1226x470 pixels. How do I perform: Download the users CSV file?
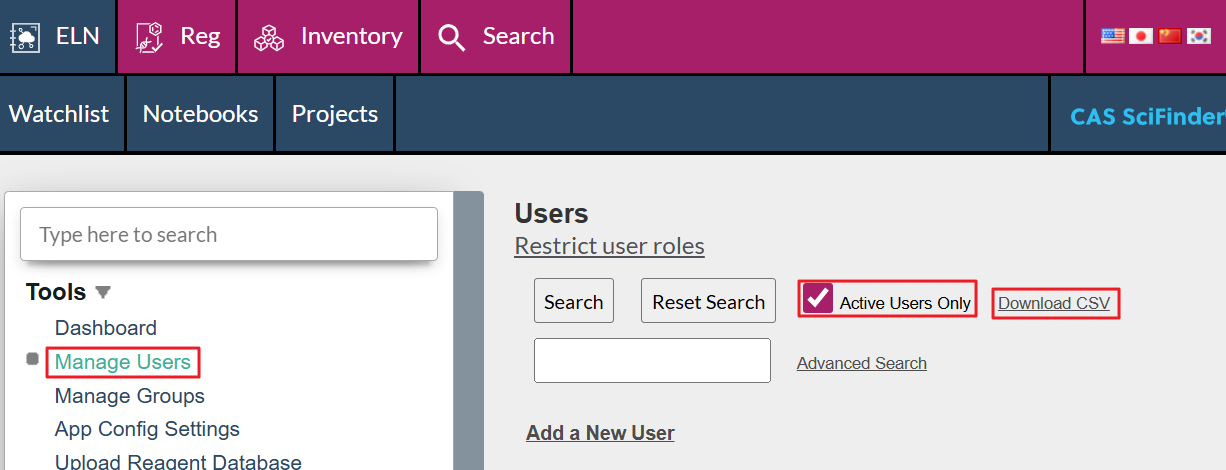pos(1054,303)
